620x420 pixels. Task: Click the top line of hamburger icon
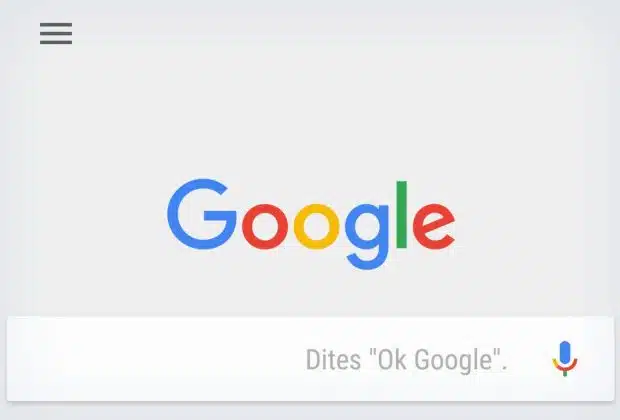click(x=56, y=24)
